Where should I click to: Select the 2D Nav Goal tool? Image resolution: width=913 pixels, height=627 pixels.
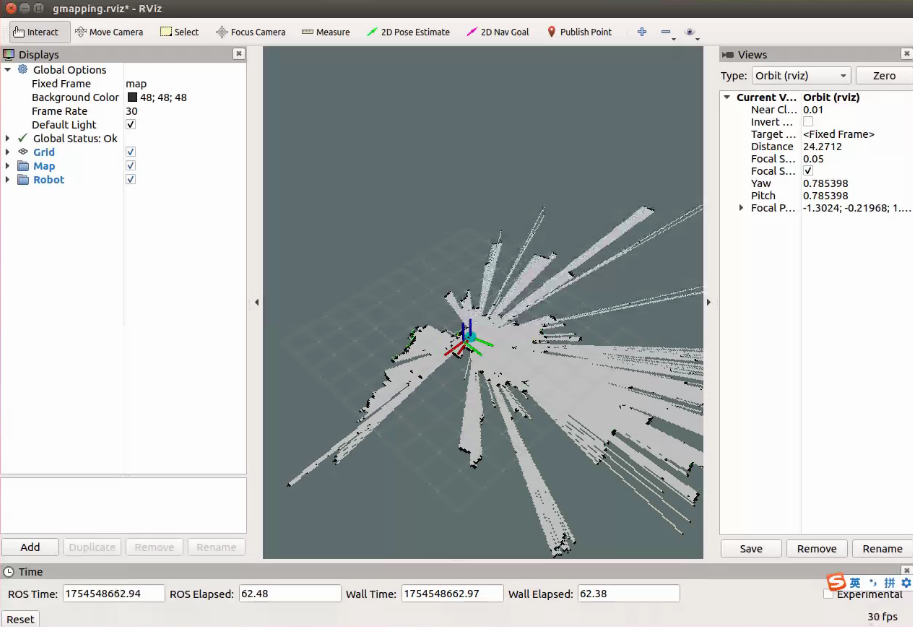(x=497, y=32)
